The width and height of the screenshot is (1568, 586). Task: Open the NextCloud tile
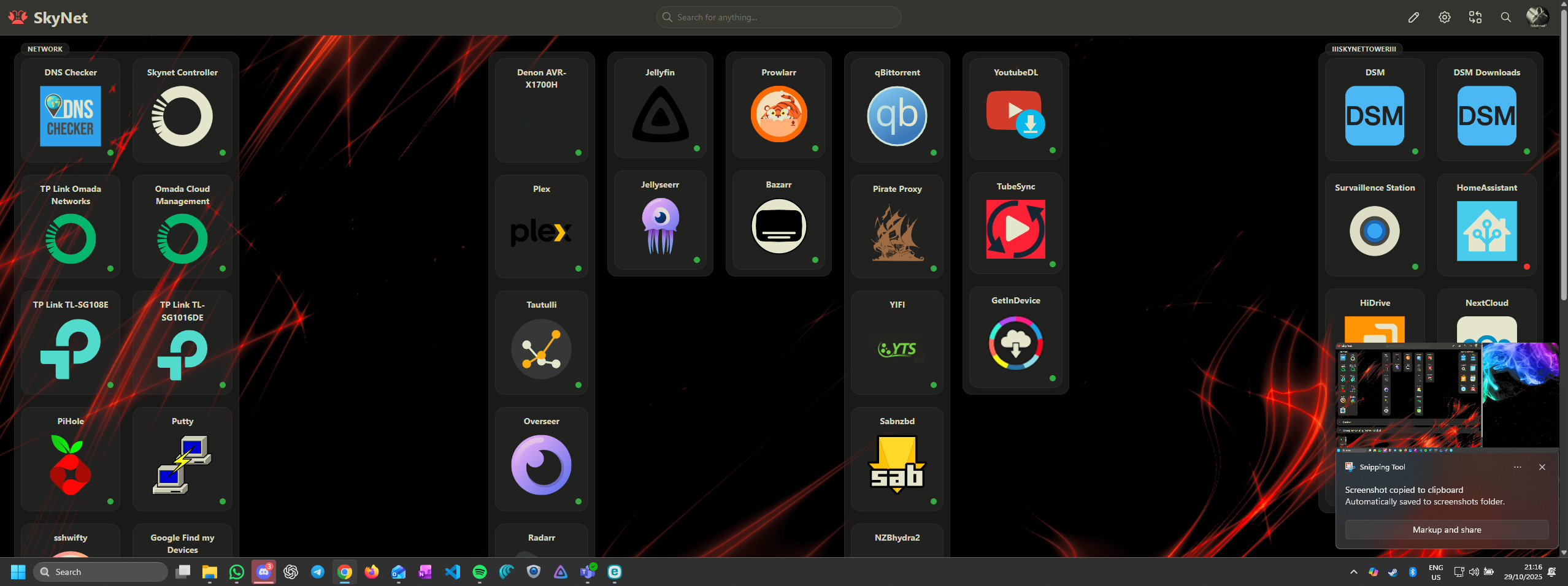click(1487, 316)
